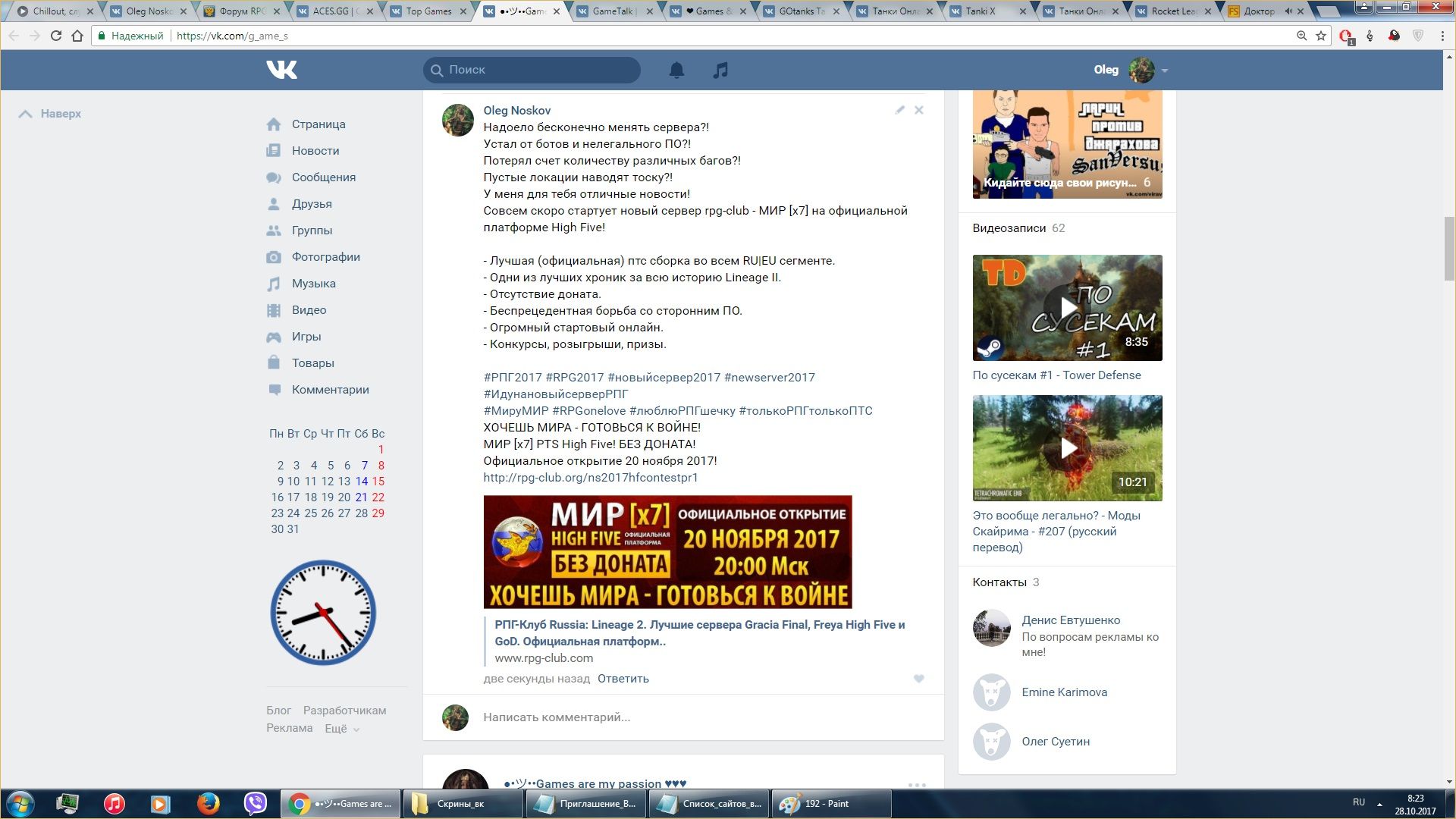This screenshot has width=1456, height=819.
Task: Play the По сусекам #1 video
Action: point(1067,308)
